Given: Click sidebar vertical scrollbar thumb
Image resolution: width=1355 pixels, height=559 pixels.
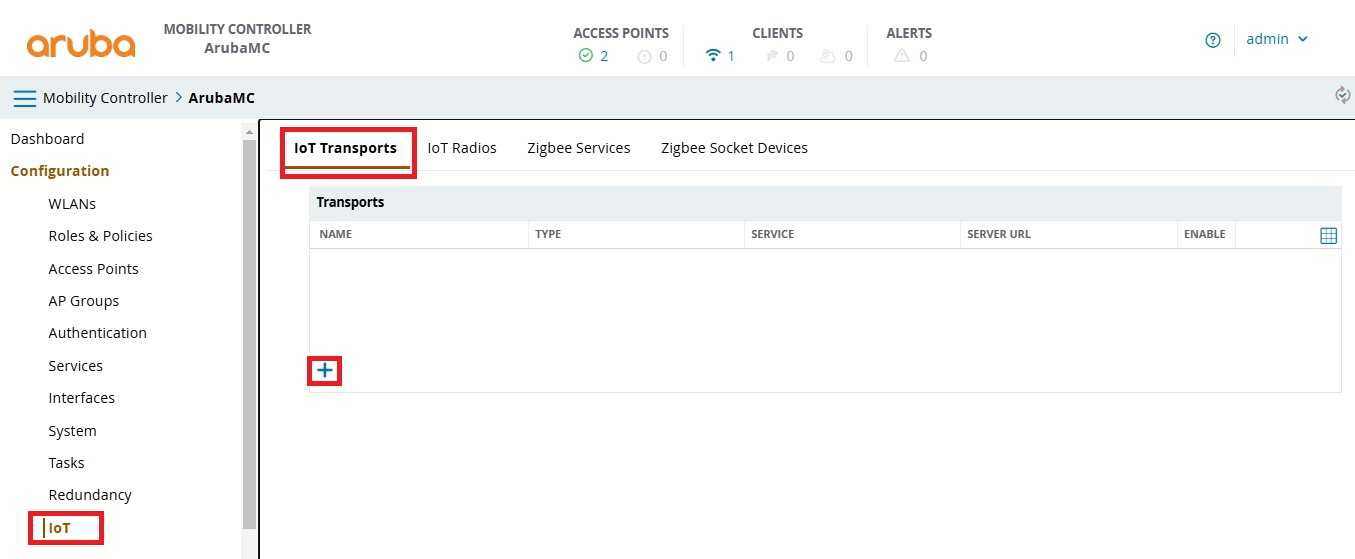Looking at the screenshot, I should 250,334.
